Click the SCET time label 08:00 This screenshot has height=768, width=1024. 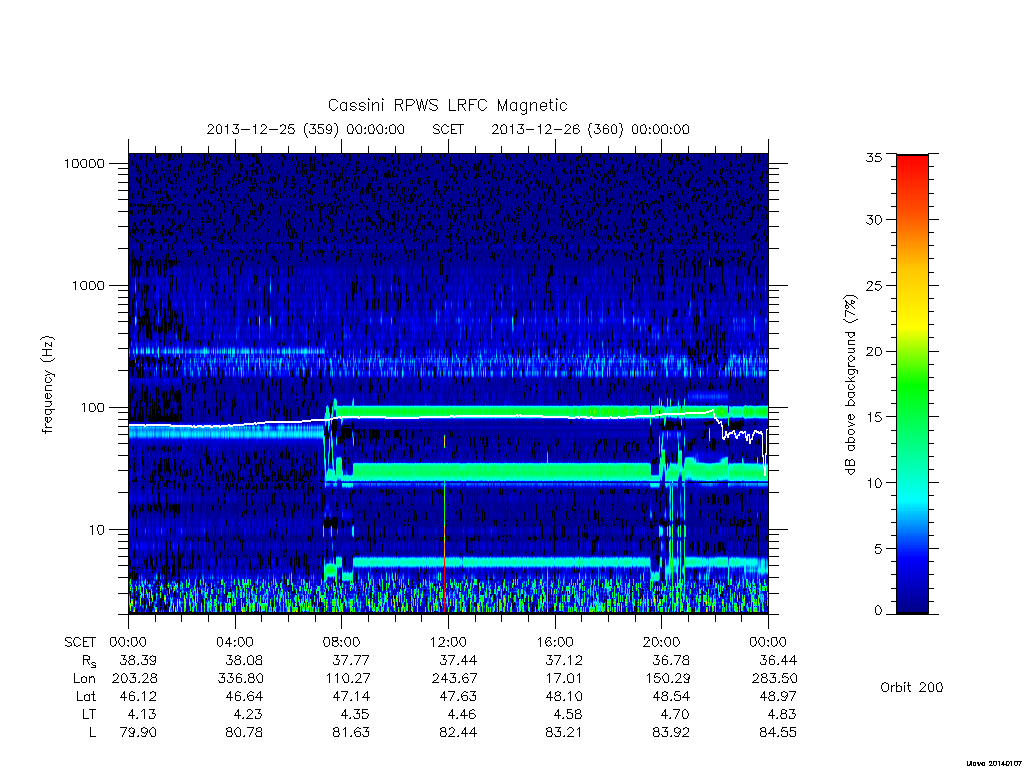point(342,642)
